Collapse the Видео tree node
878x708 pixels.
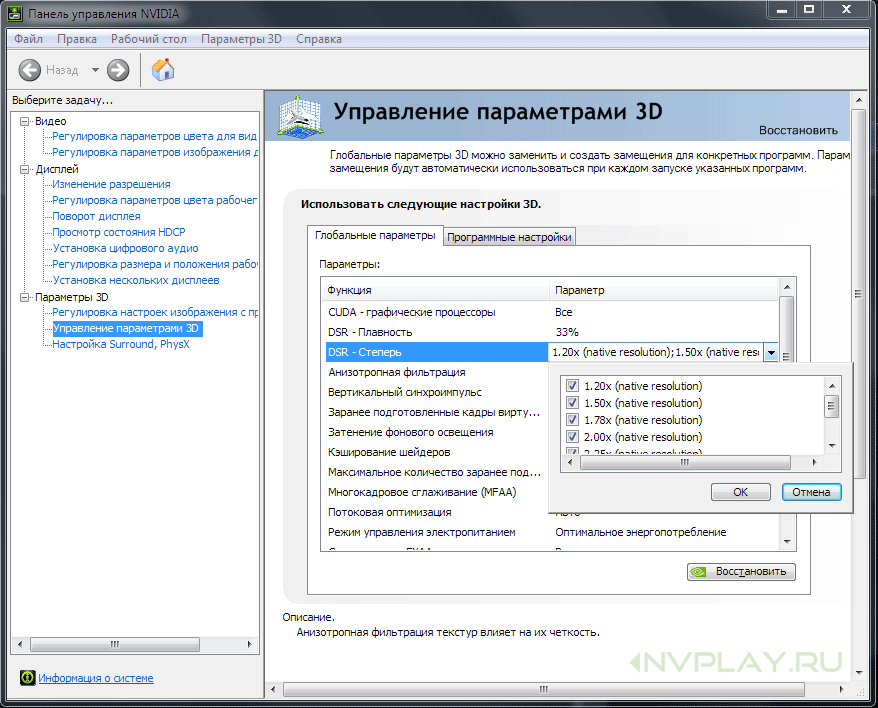[24, 121]
